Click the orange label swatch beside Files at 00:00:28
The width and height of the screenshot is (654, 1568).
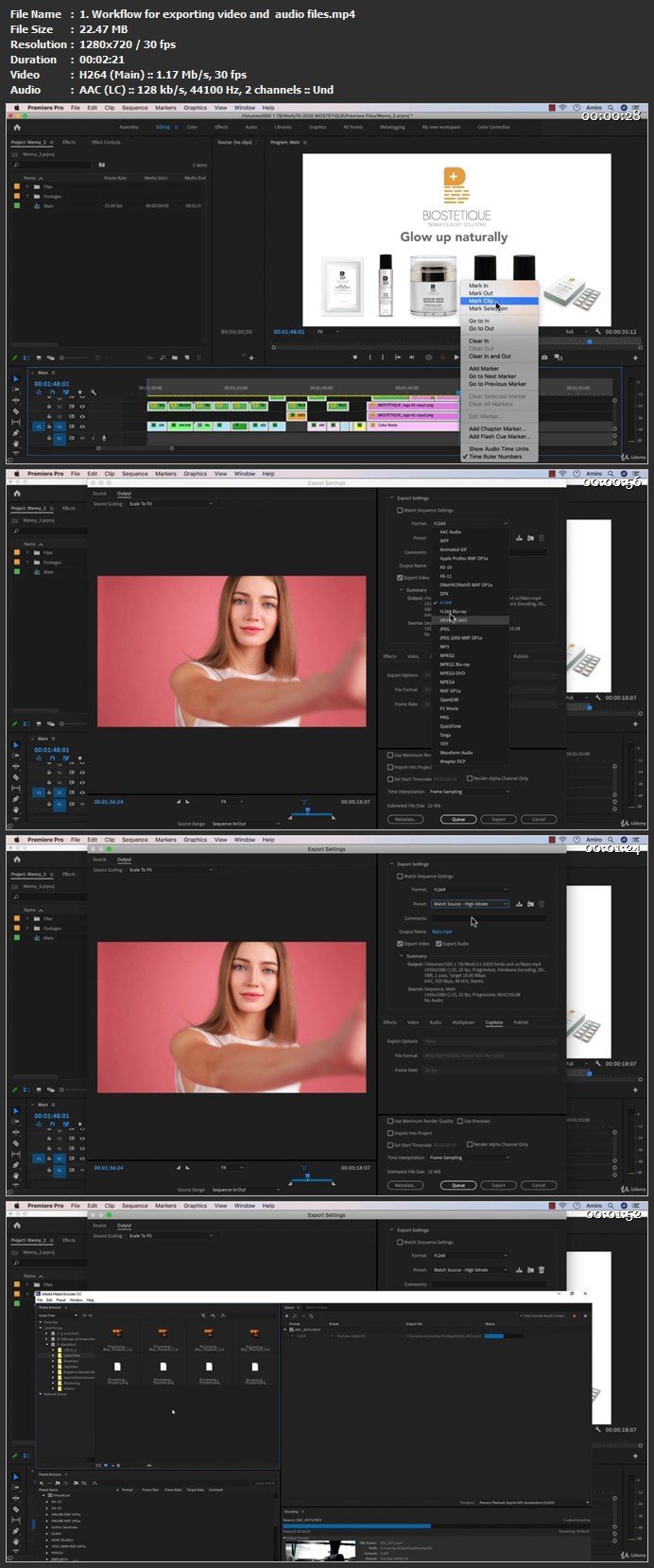pos(16,187)
